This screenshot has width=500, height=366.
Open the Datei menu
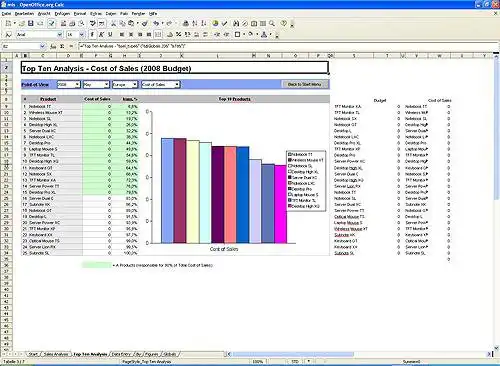tap(6, 14)
